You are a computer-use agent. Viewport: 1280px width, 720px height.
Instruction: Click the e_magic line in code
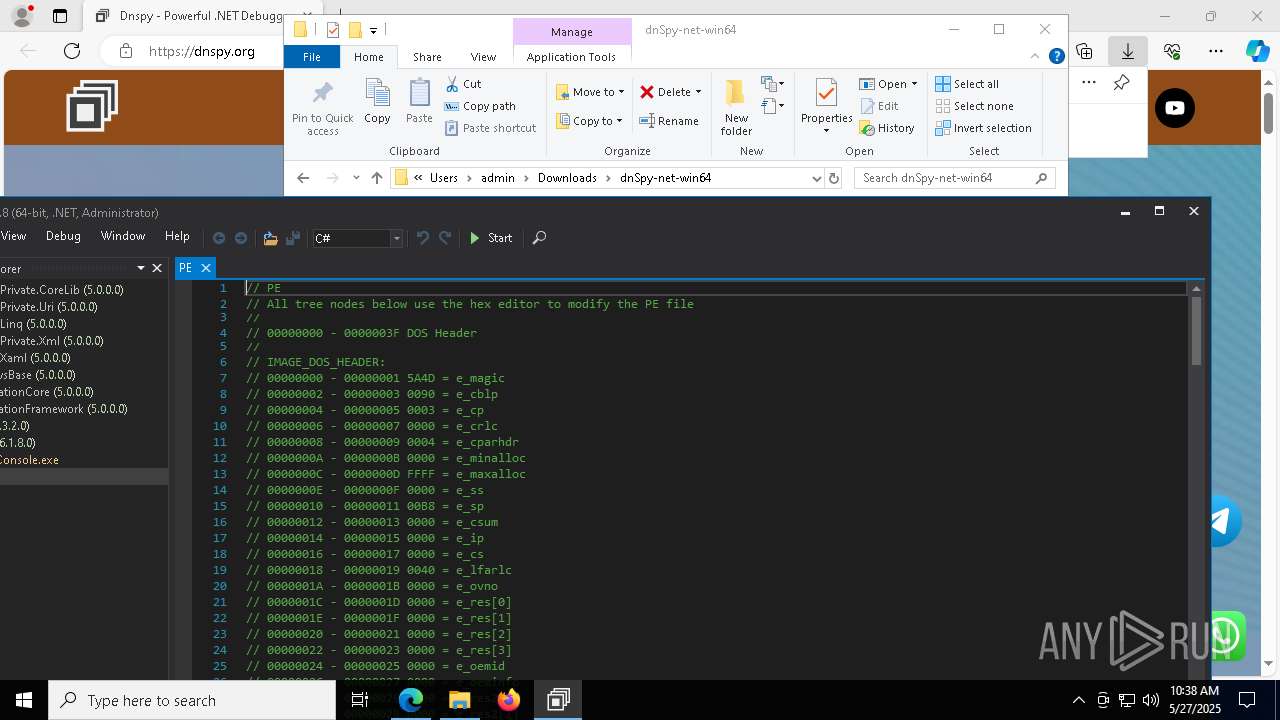[x=375, y=378]
